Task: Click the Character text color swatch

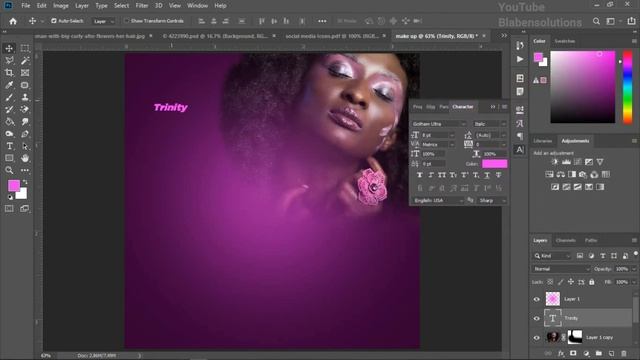Action: [x=495, y=164]
